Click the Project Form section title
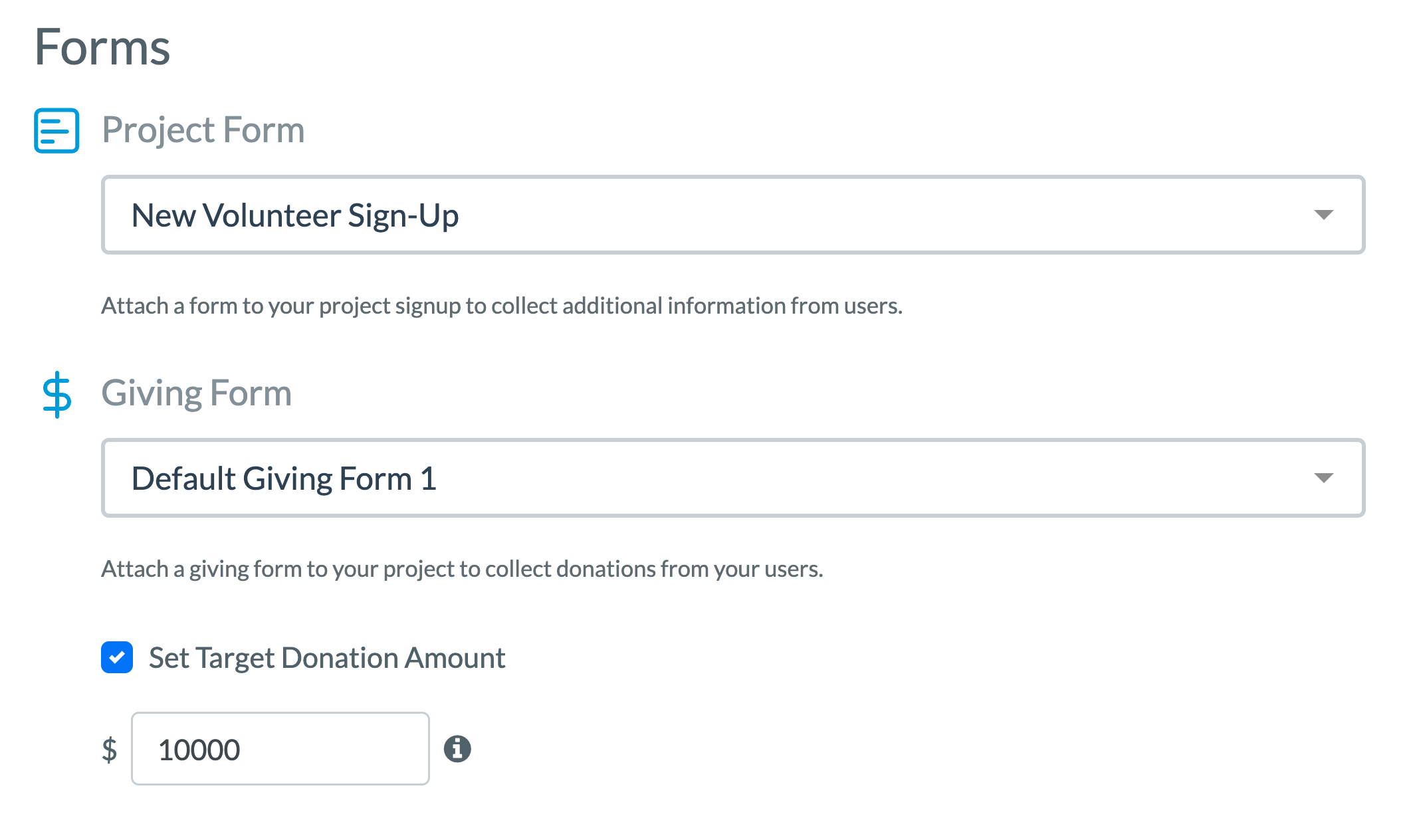Image resolution: width=1421 pixels, height=840 pixels. [x=203, y=130]
